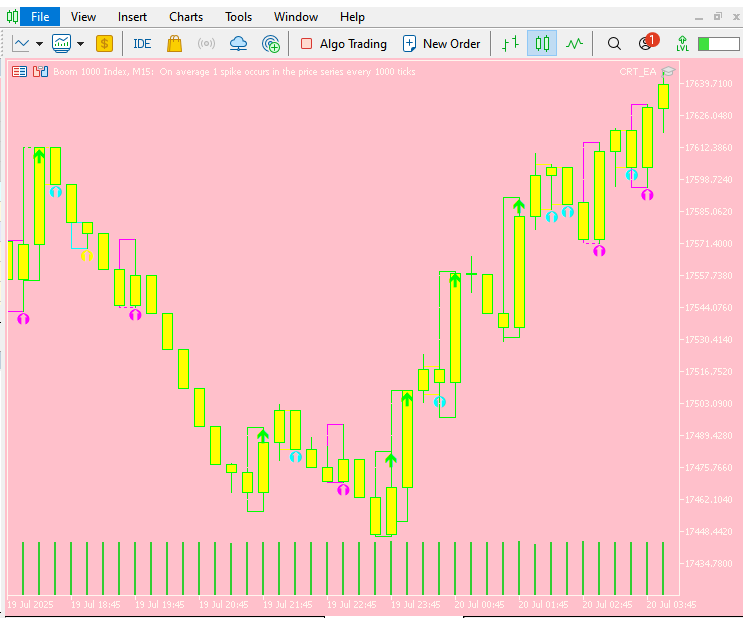Restore the window using the restore button
Image resolution: width=743 pixels, height=618 pixels.
pos(718,17)
